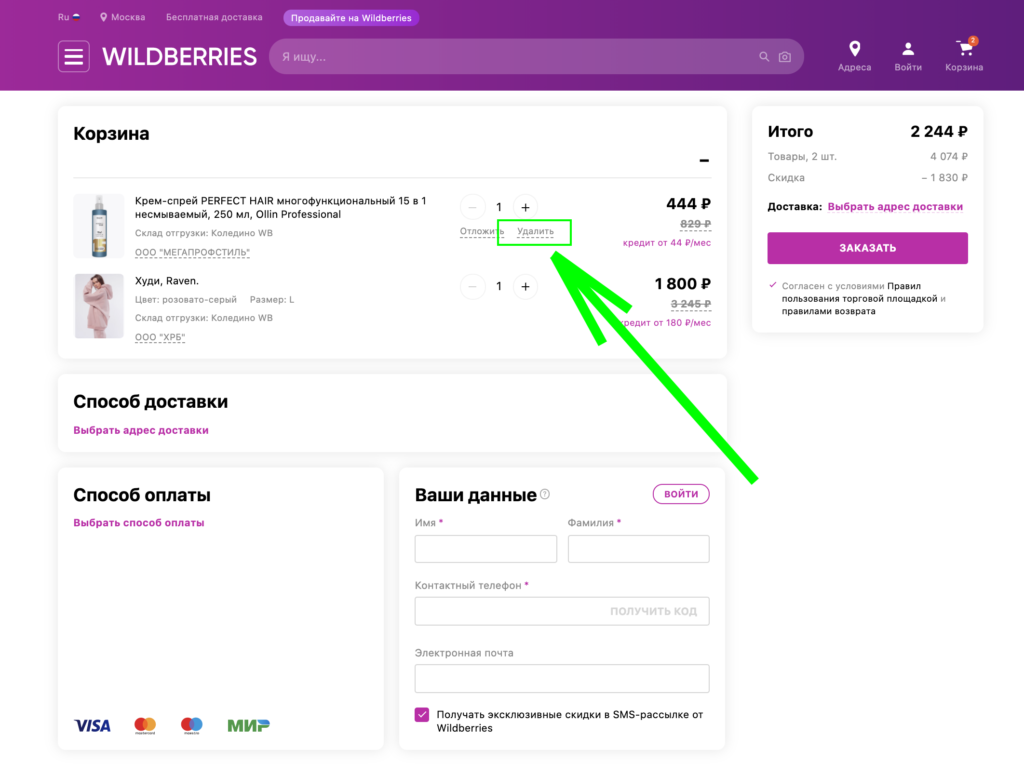Open camera photo search icon
1024x775 pixels.
[784, 57]
